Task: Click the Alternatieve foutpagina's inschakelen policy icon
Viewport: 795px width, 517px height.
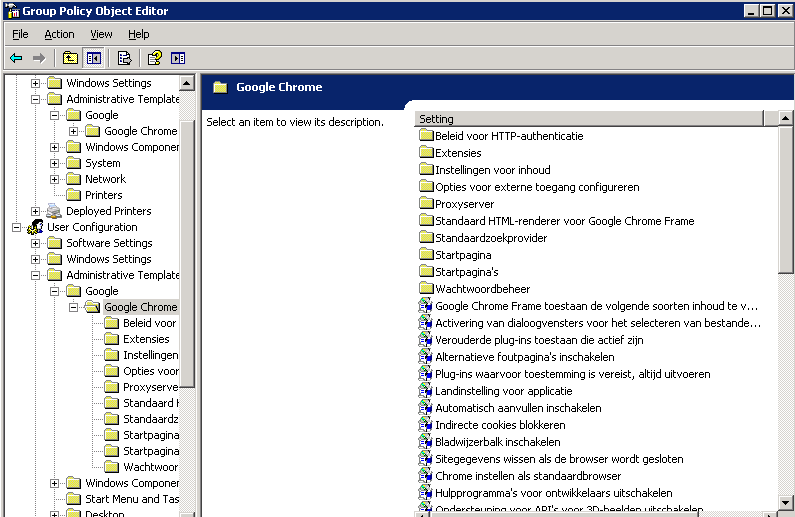Action: [x=425, y=357]
